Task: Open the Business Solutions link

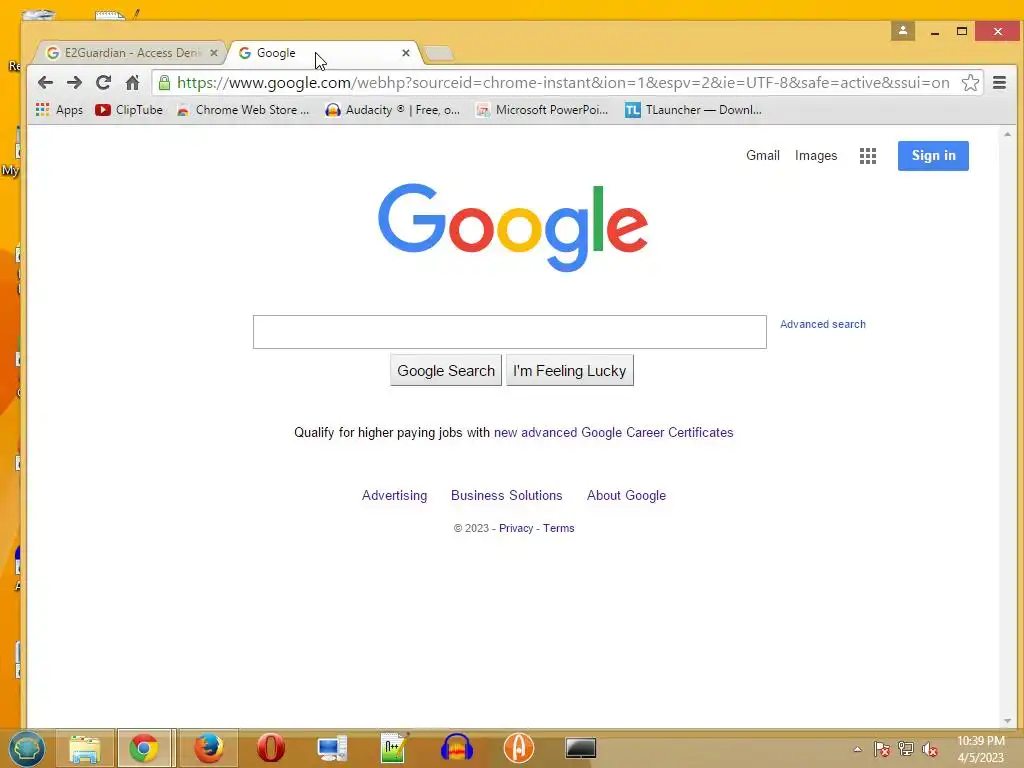Action: point(506,495)
